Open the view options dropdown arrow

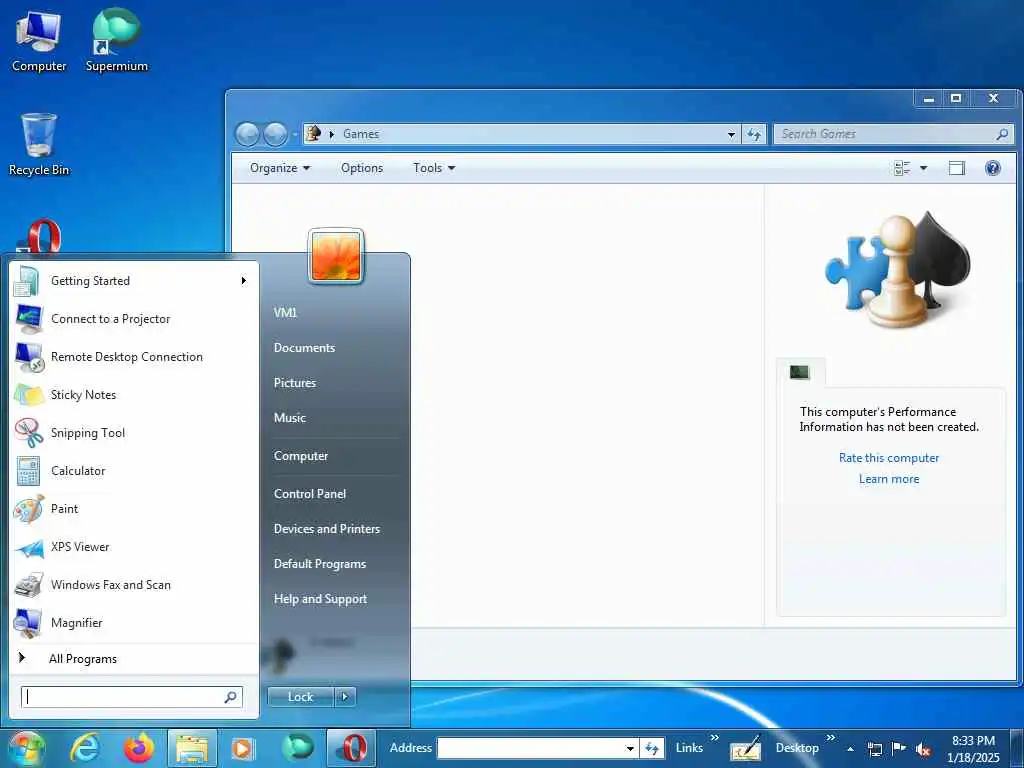[x=923, y=168]
